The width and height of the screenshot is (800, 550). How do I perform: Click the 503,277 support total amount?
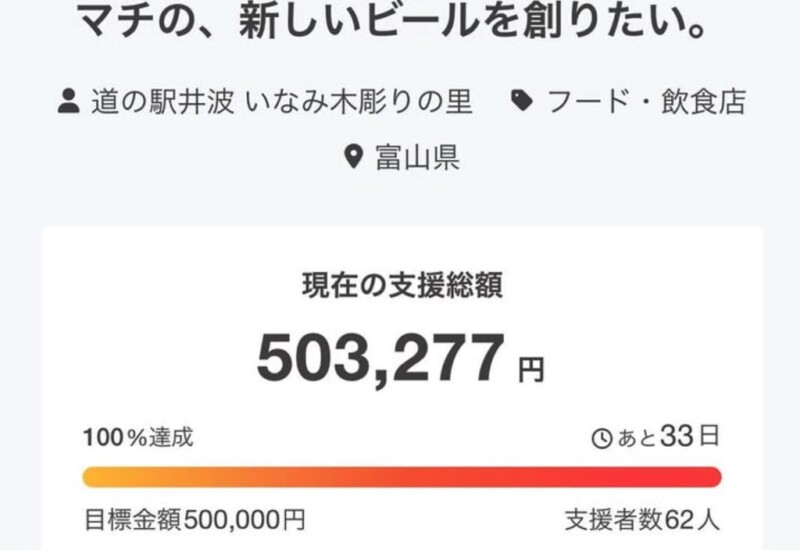[x=381, y=358]
